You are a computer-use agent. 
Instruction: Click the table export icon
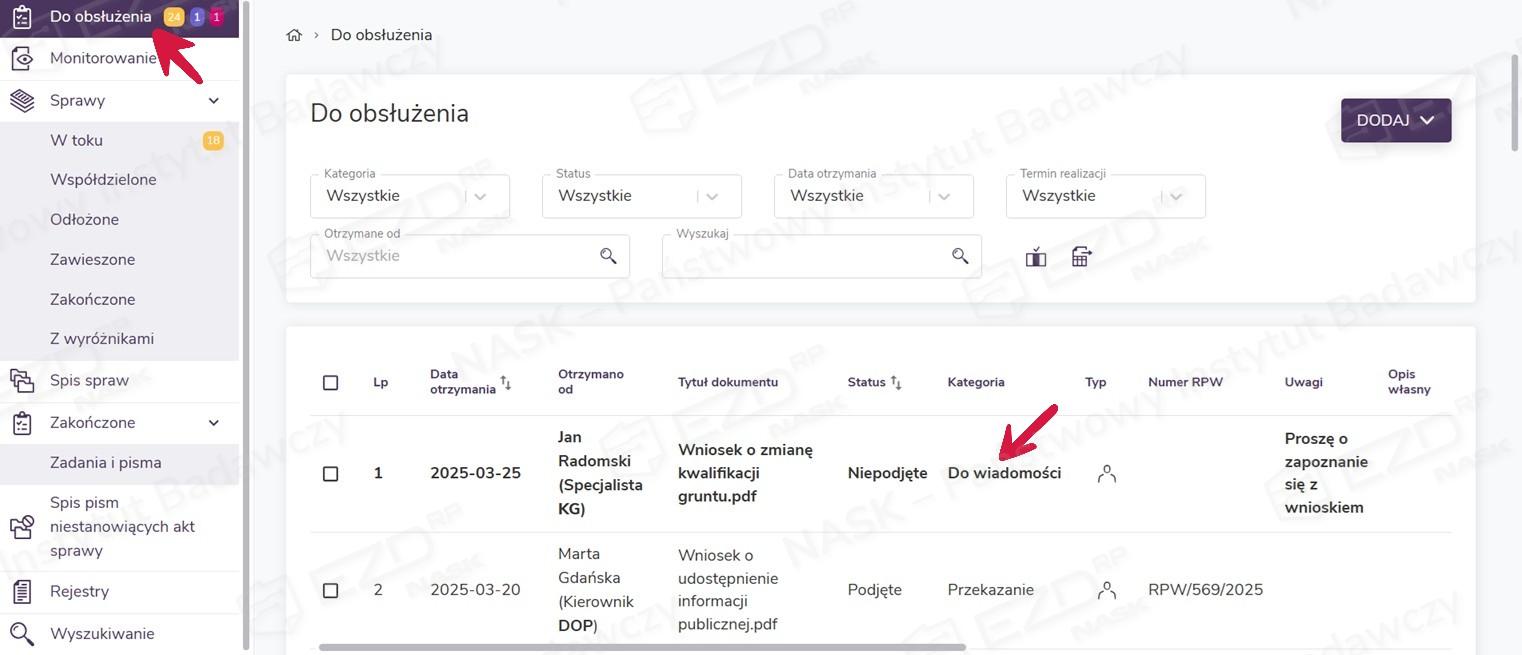(x=1081, y=257)
